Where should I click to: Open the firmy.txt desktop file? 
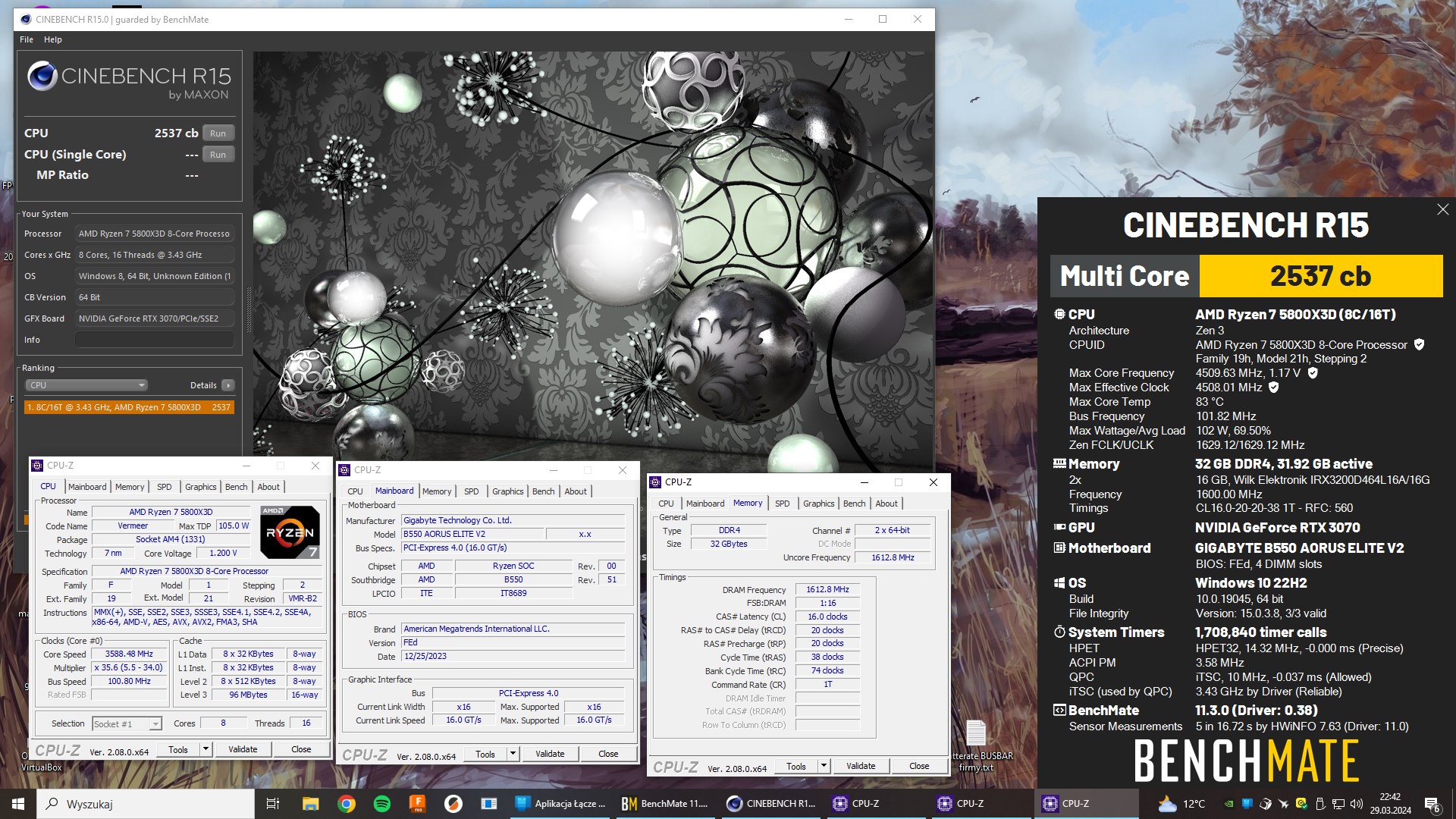976,745
